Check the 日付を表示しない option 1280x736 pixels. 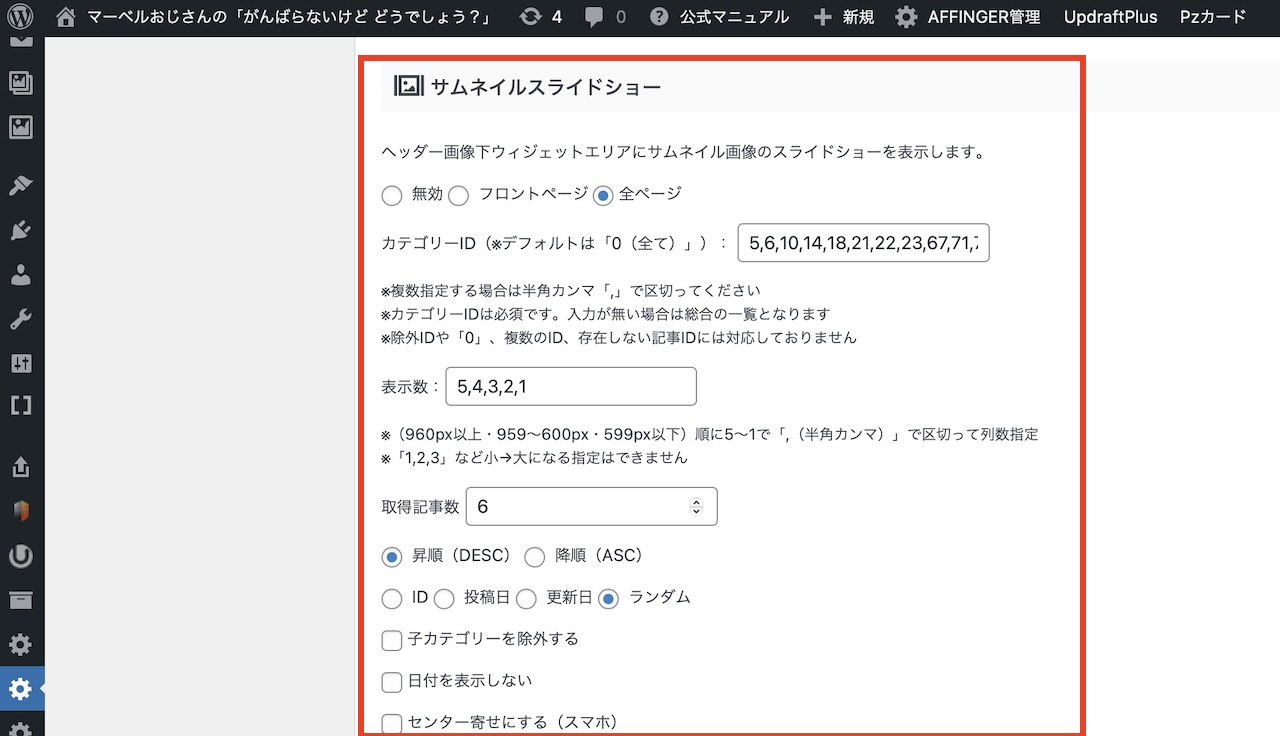[x=392, y=682]
